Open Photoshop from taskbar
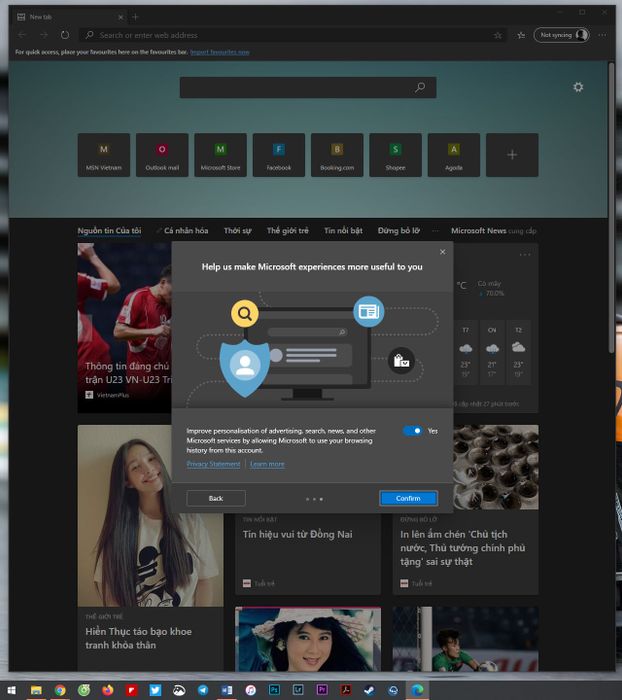The image size is (622, 700). (x=274, y=690)
